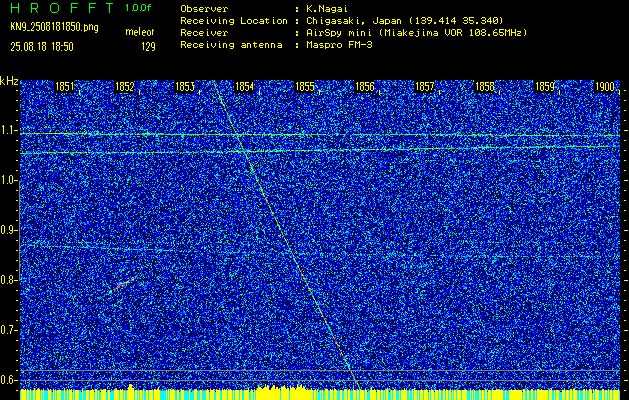The width and height of the screenshot is (629, 400).
Task: Click the 1856 time marker
Action: 365,86
